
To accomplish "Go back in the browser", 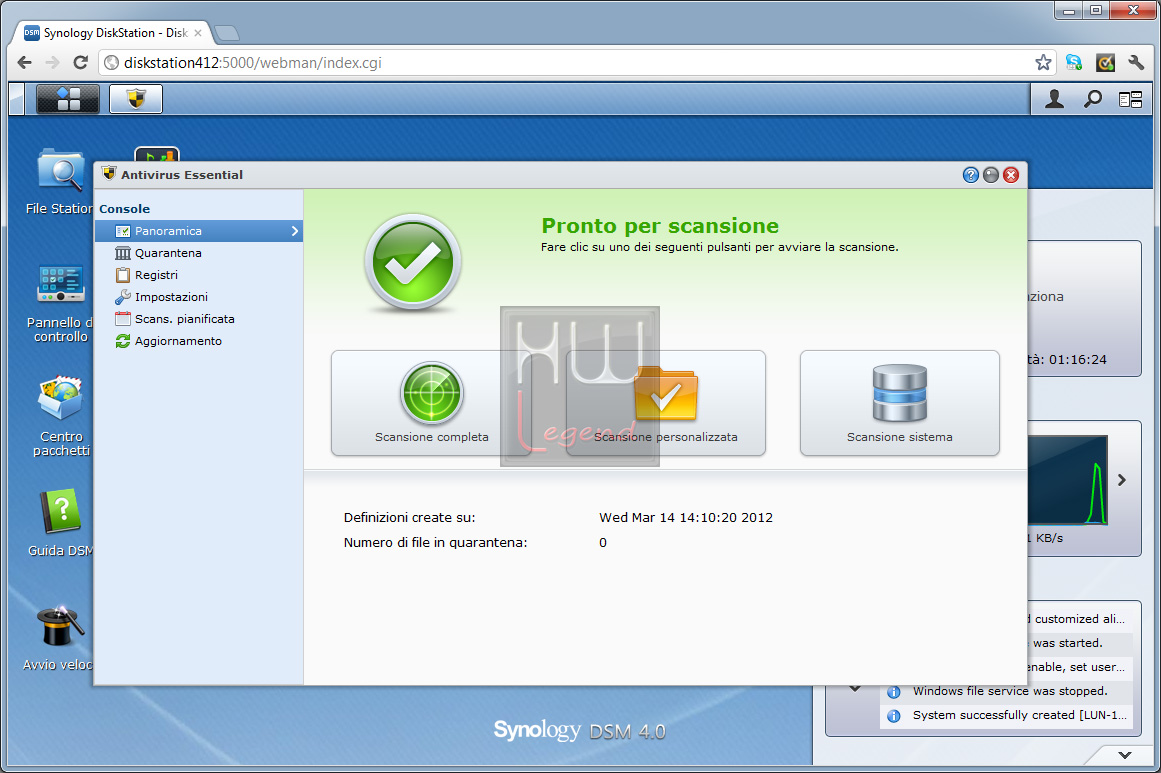I will point(24,63).
